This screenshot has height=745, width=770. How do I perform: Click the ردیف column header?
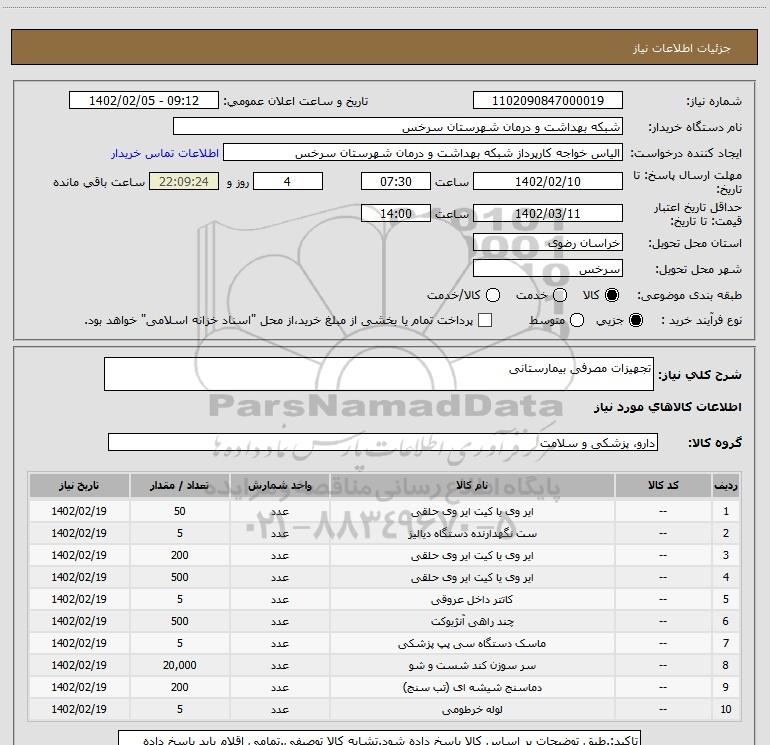click(x=726, y=485)
